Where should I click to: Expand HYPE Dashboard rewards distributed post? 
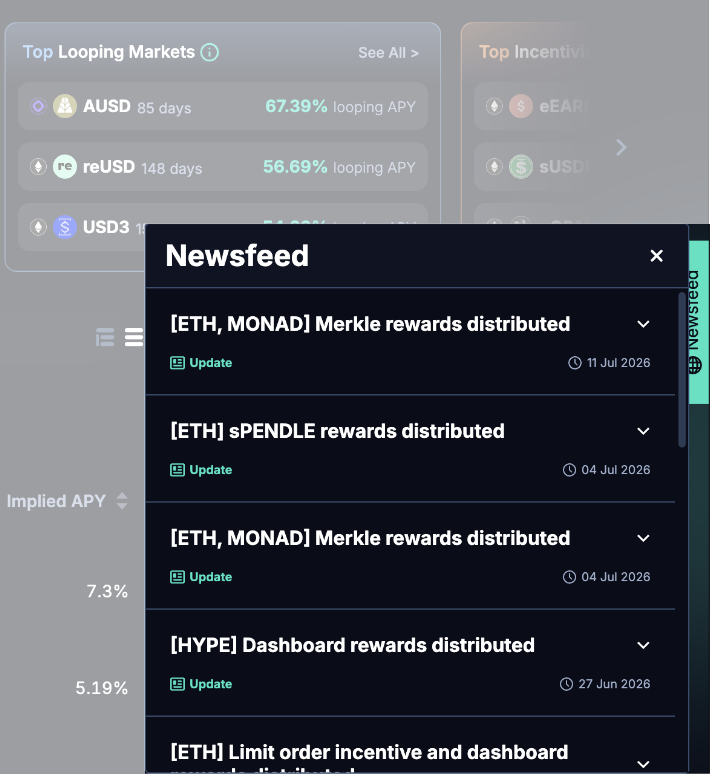[x=643, y=645]
